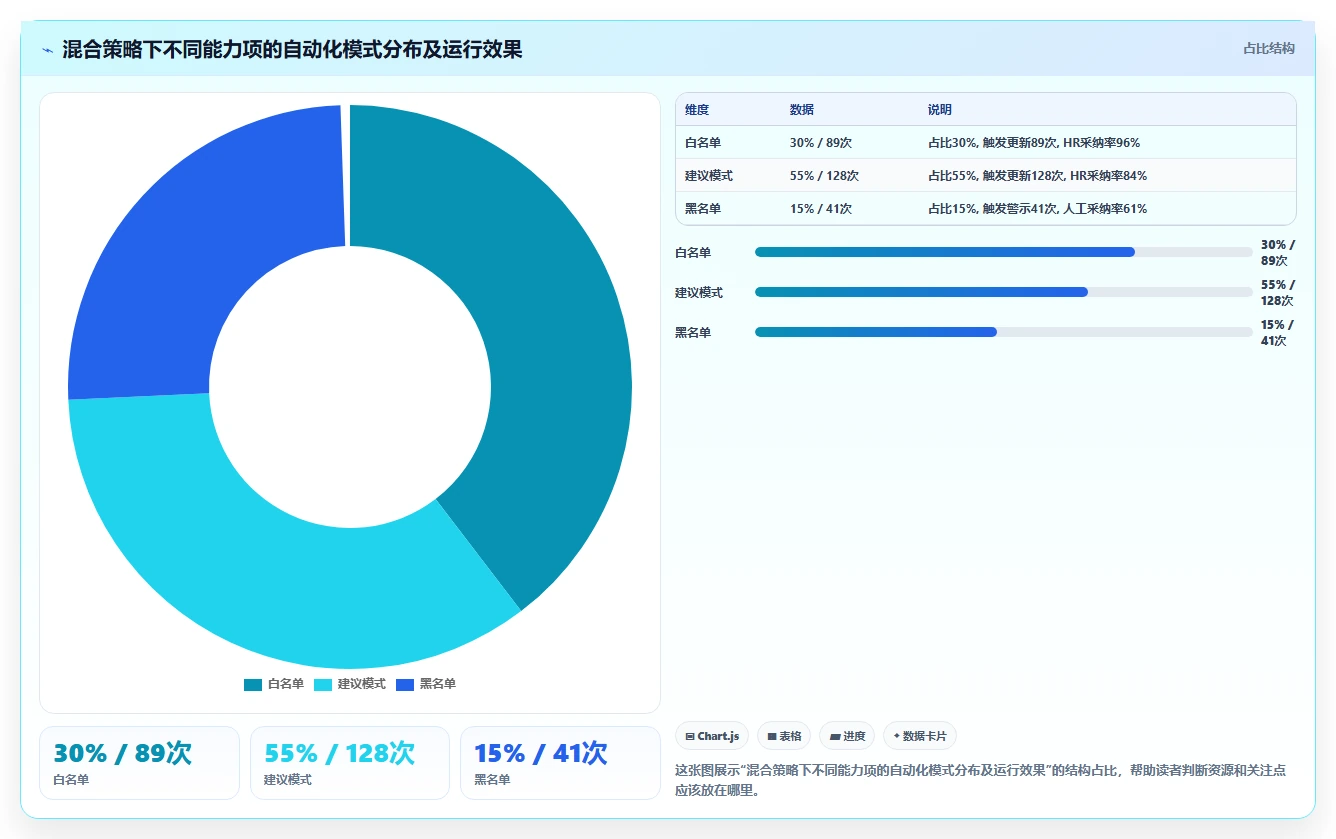Image resolution: width=1336 pixels, height=839 pixels.
Task: Click table cell 15% / 41次
Action: tap(820, 209)
